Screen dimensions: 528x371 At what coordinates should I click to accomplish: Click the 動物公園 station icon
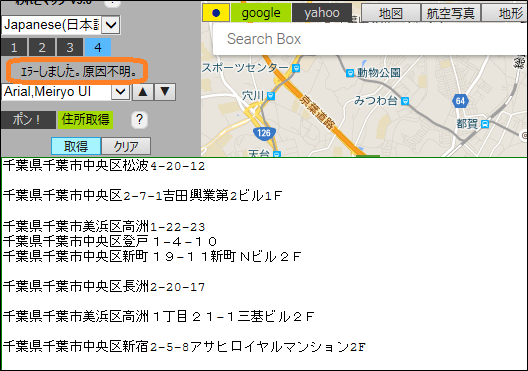[x=350, y=73]
